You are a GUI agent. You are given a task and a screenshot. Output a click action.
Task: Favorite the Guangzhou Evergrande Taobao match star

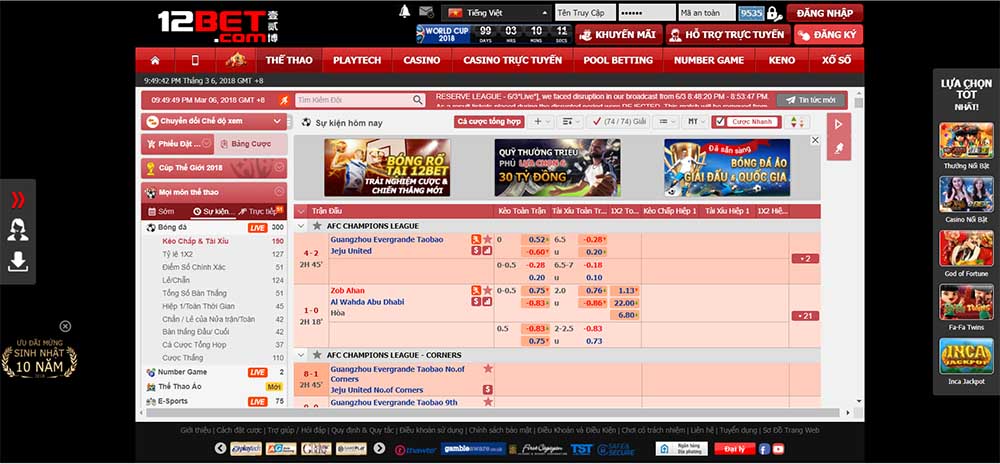point(487,239)
